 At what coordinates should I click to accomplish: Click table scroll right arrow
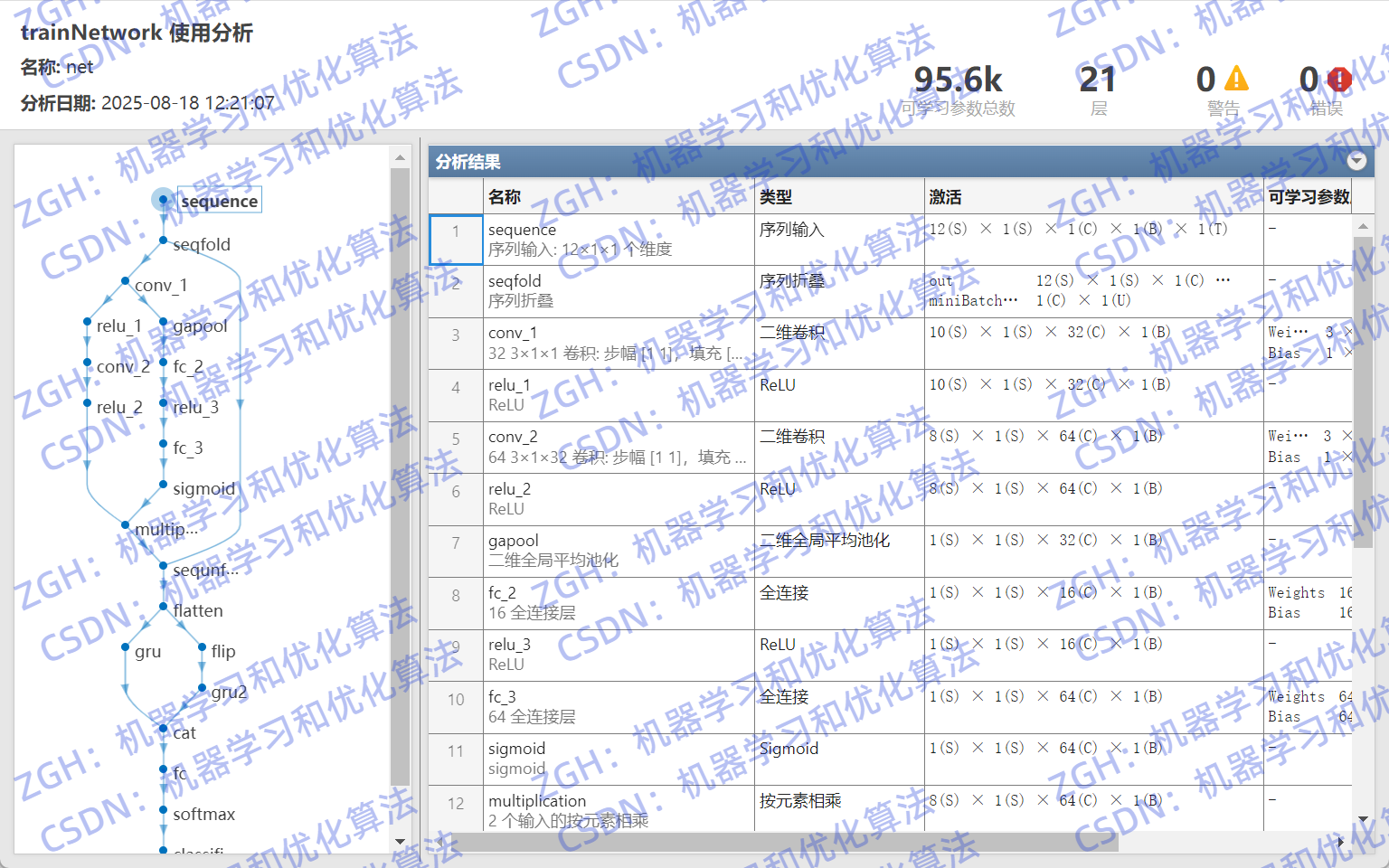pos(1341,842)
